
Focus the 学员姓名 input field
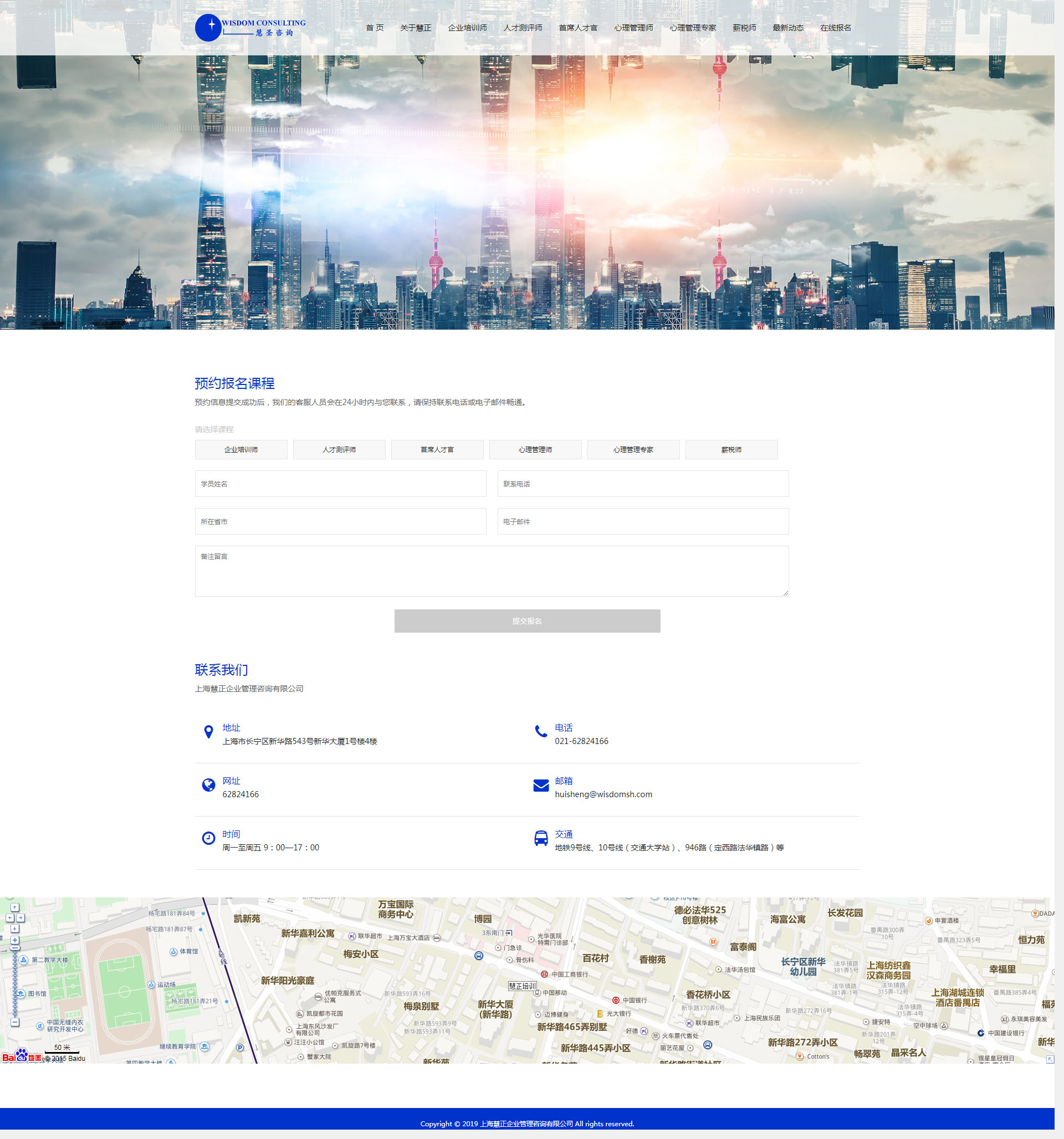[340, 484]
